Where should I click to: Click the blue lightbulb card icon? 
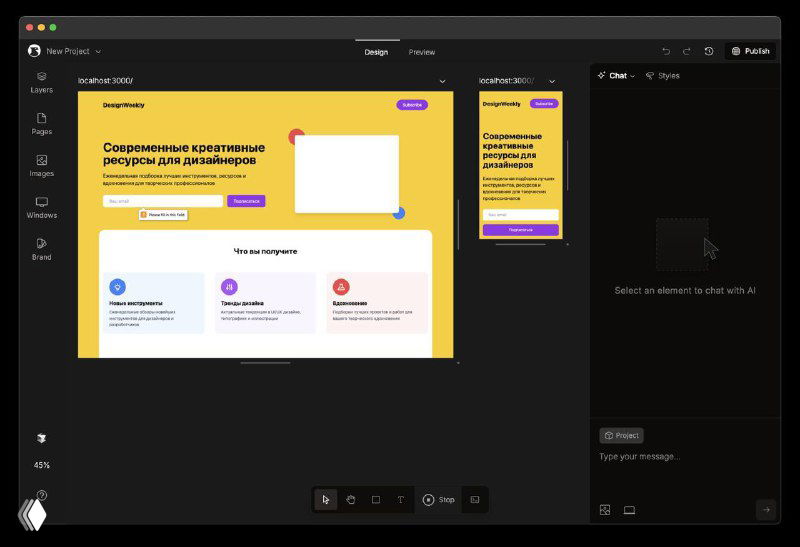[117, 287]
